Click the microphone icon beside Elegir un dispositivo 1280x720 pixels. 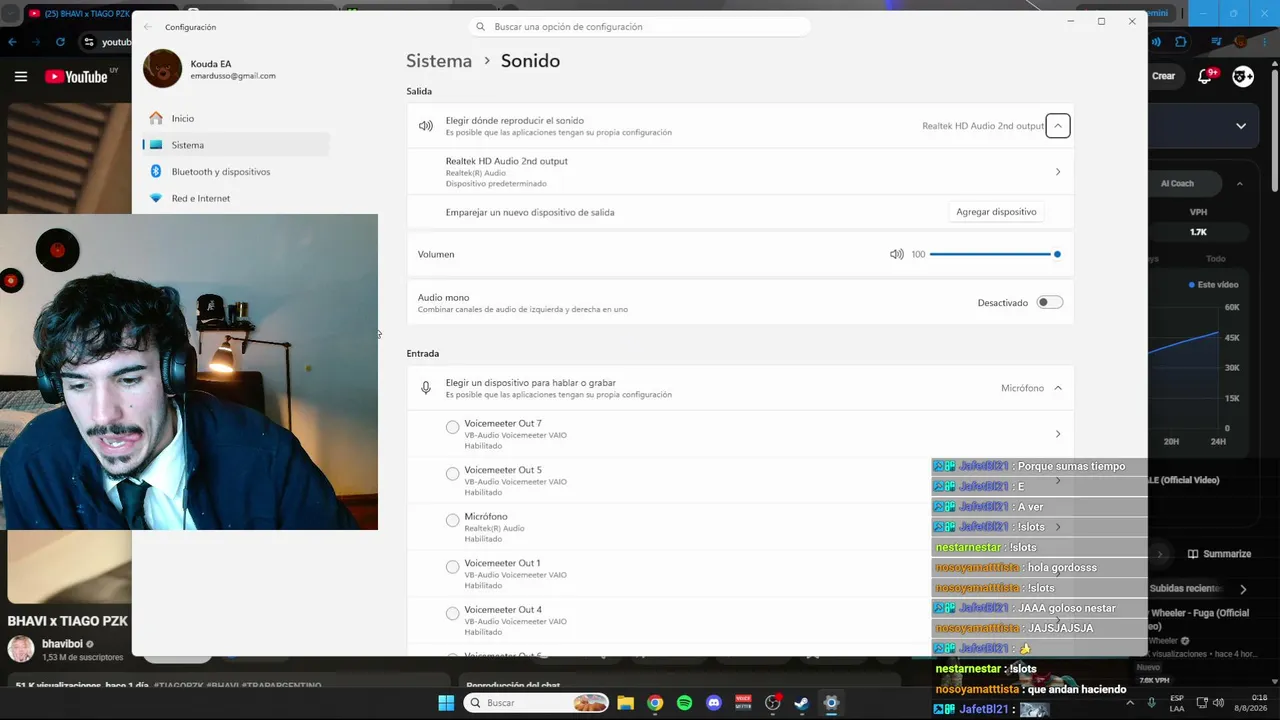click(426, 388)
